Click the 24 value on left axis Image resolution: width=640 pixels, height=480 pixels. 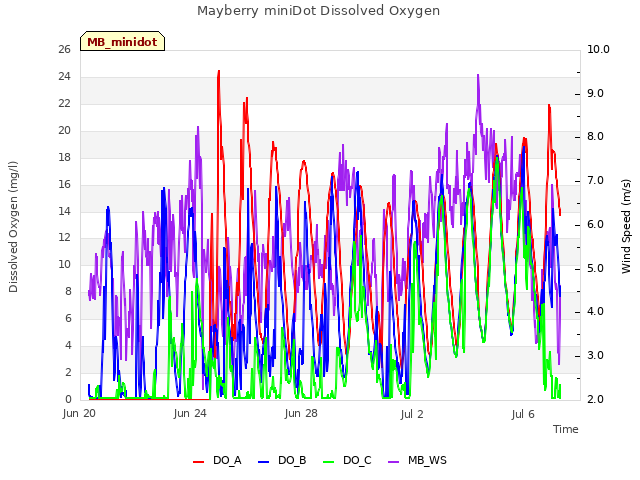coord(64,76)
